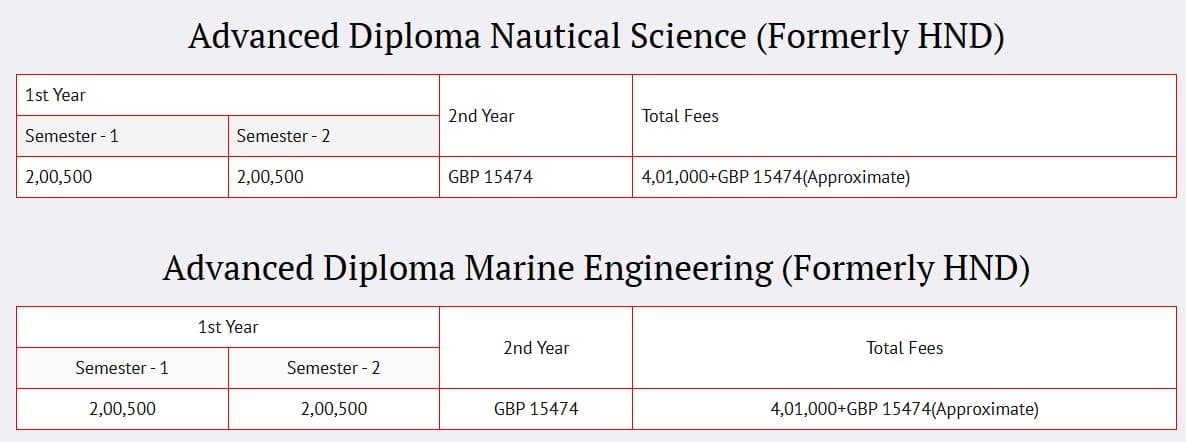The height and width of the screenshot is (442, 1186).
Task: Click the Nautical Science 2nd Year GBP 15474 cell
Action: (x=490, y=177)
